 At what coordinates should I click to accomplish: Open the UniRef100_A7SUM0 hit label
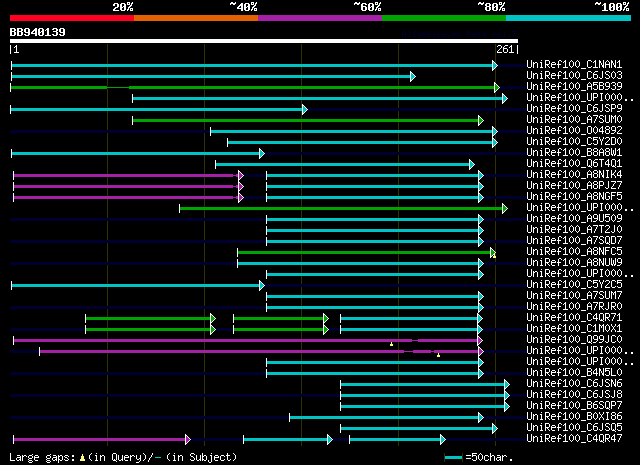pos(574,119)
